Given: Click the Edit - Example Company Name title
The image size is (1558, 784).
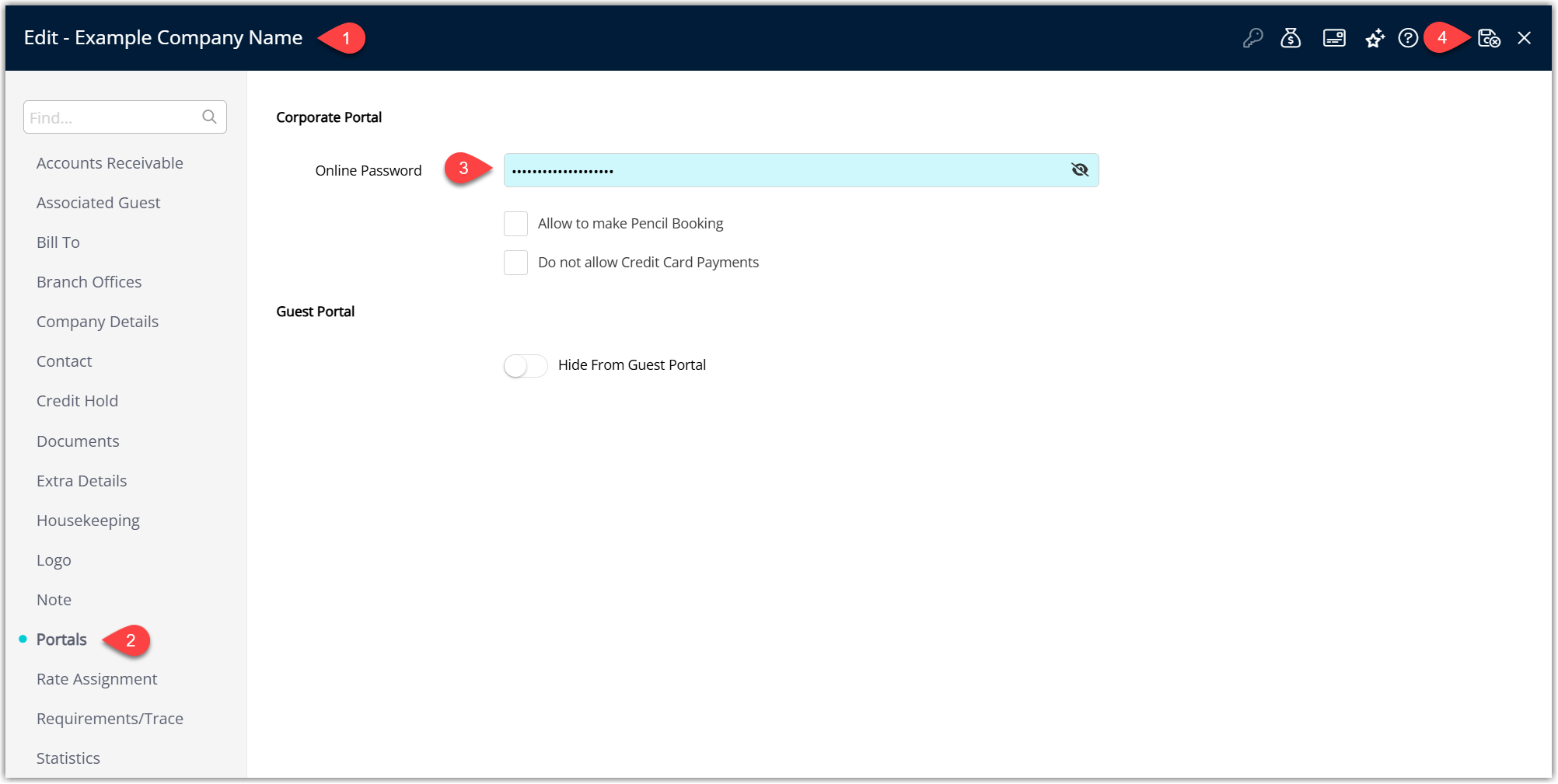Looking at the screenshot, I should click(x=163, y=37).
